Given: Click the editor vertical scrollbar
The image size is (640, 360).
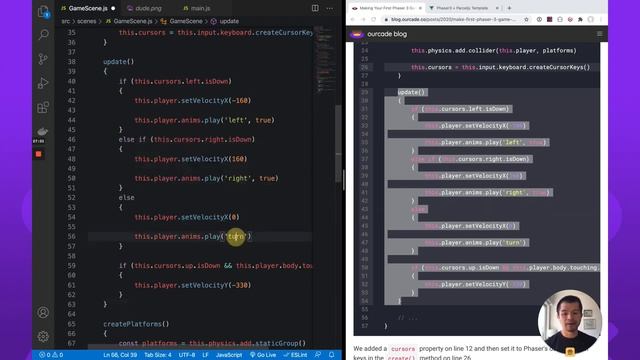Looking at the screenshot, I should pos(338,144).
